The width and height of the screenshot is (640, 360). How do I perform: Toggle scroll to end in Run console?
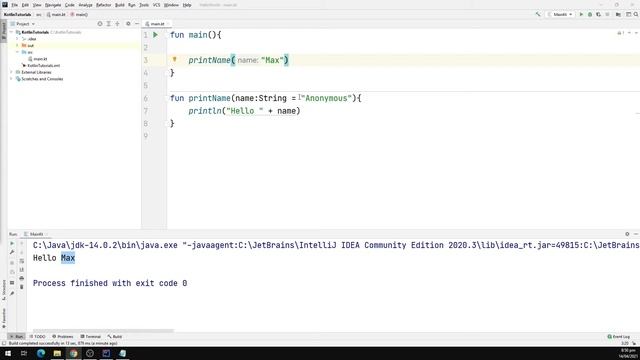click(x=22, y=270)
